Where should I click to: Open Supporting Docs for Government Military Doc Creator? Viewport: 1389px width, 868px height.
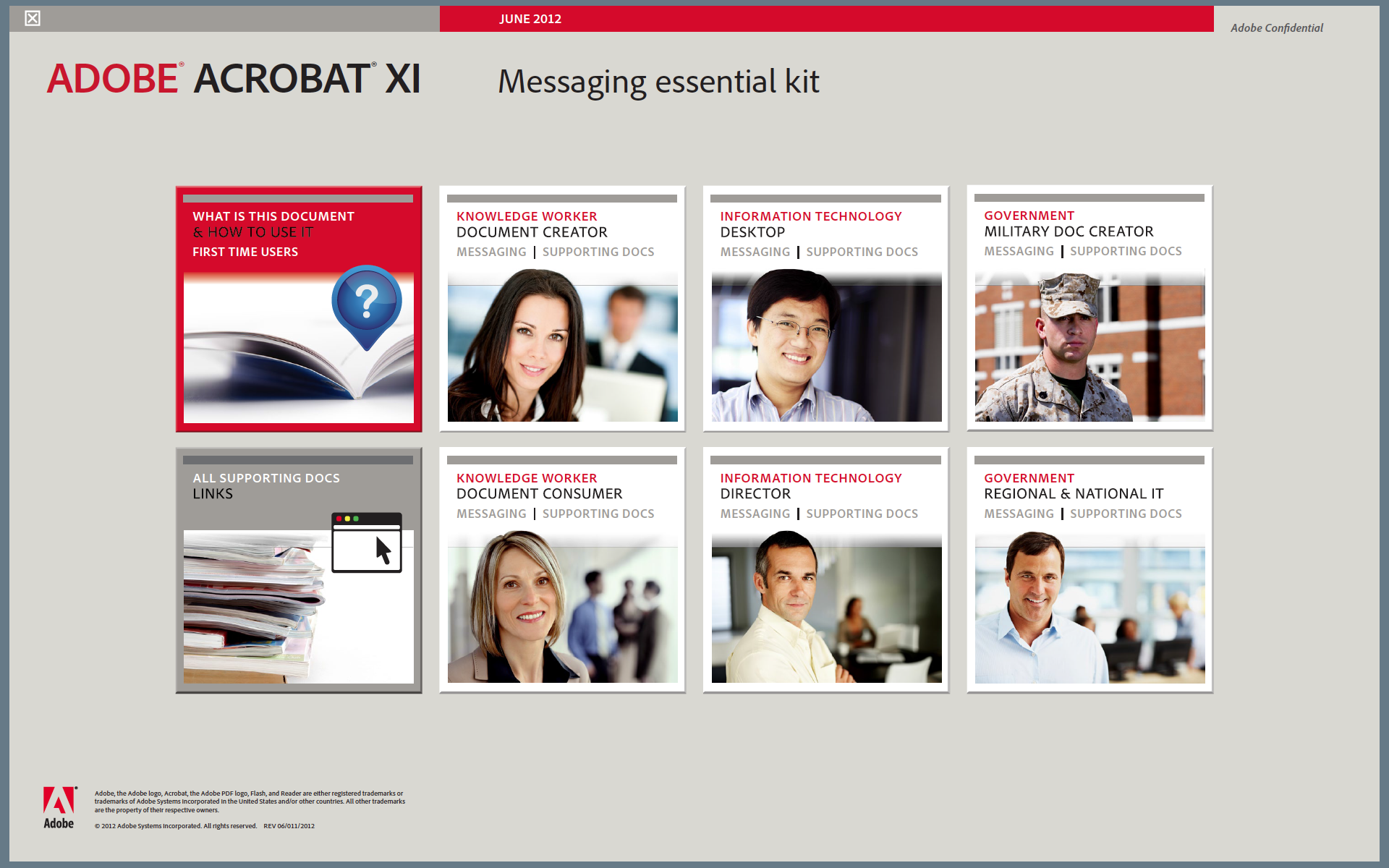pos(1126,251)
